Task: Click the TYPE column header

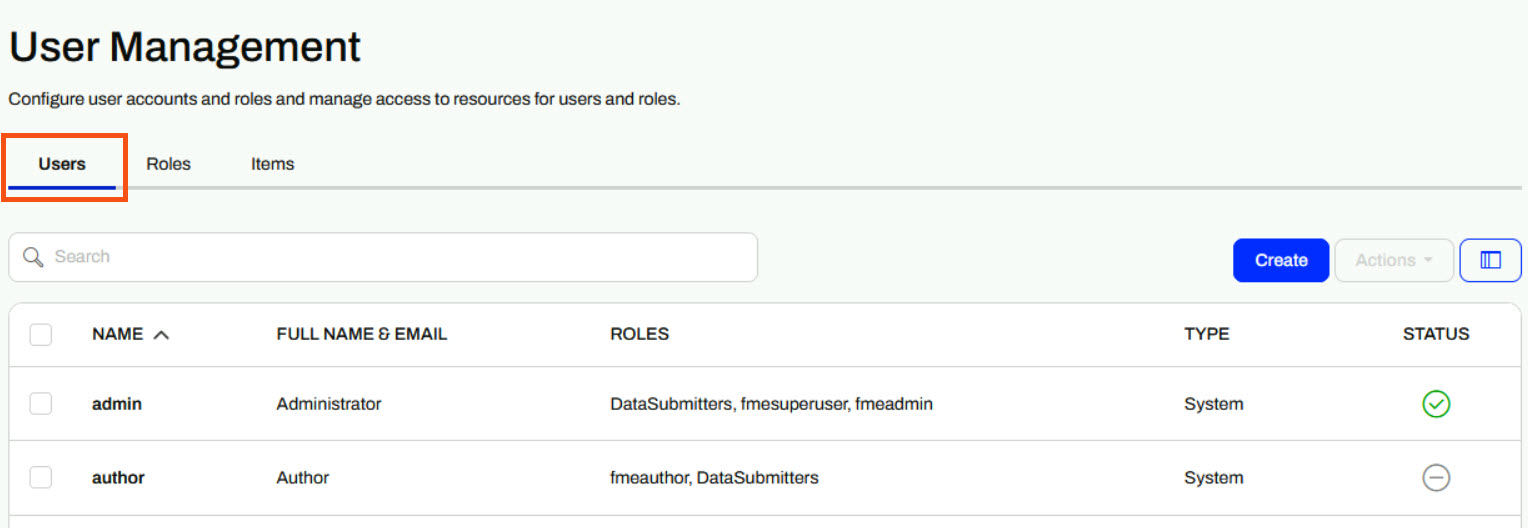Action: 1206,334
